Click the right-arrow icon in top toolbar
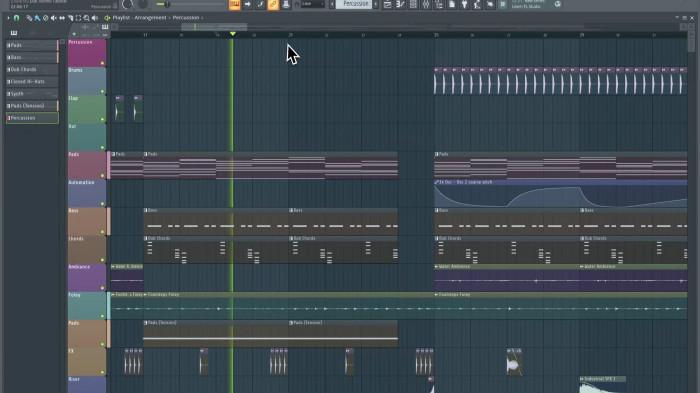 click(x=247, y=4)
